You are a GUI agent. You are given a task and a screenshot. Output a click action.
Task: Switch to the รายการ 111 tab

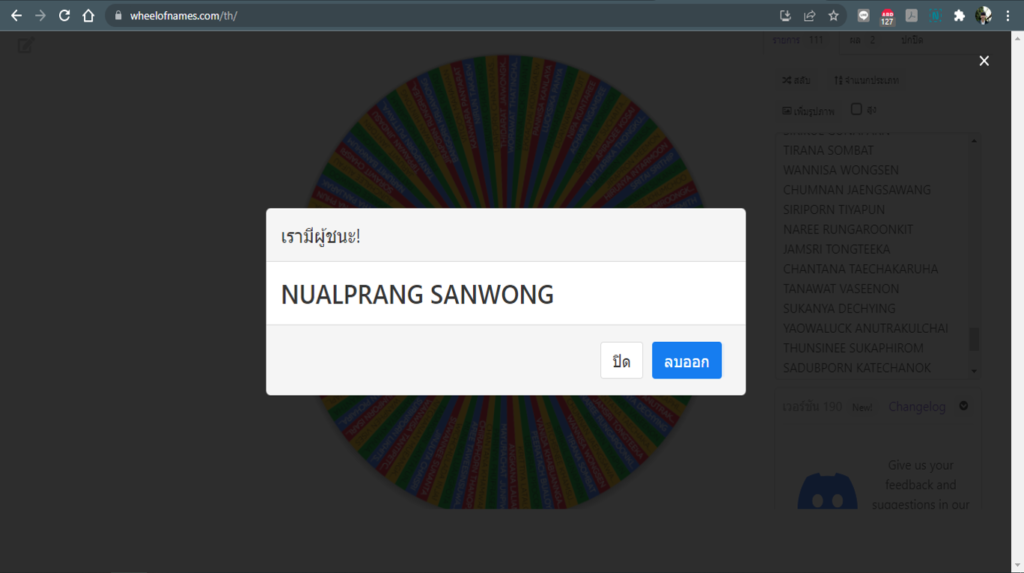(x=797, y=40)
